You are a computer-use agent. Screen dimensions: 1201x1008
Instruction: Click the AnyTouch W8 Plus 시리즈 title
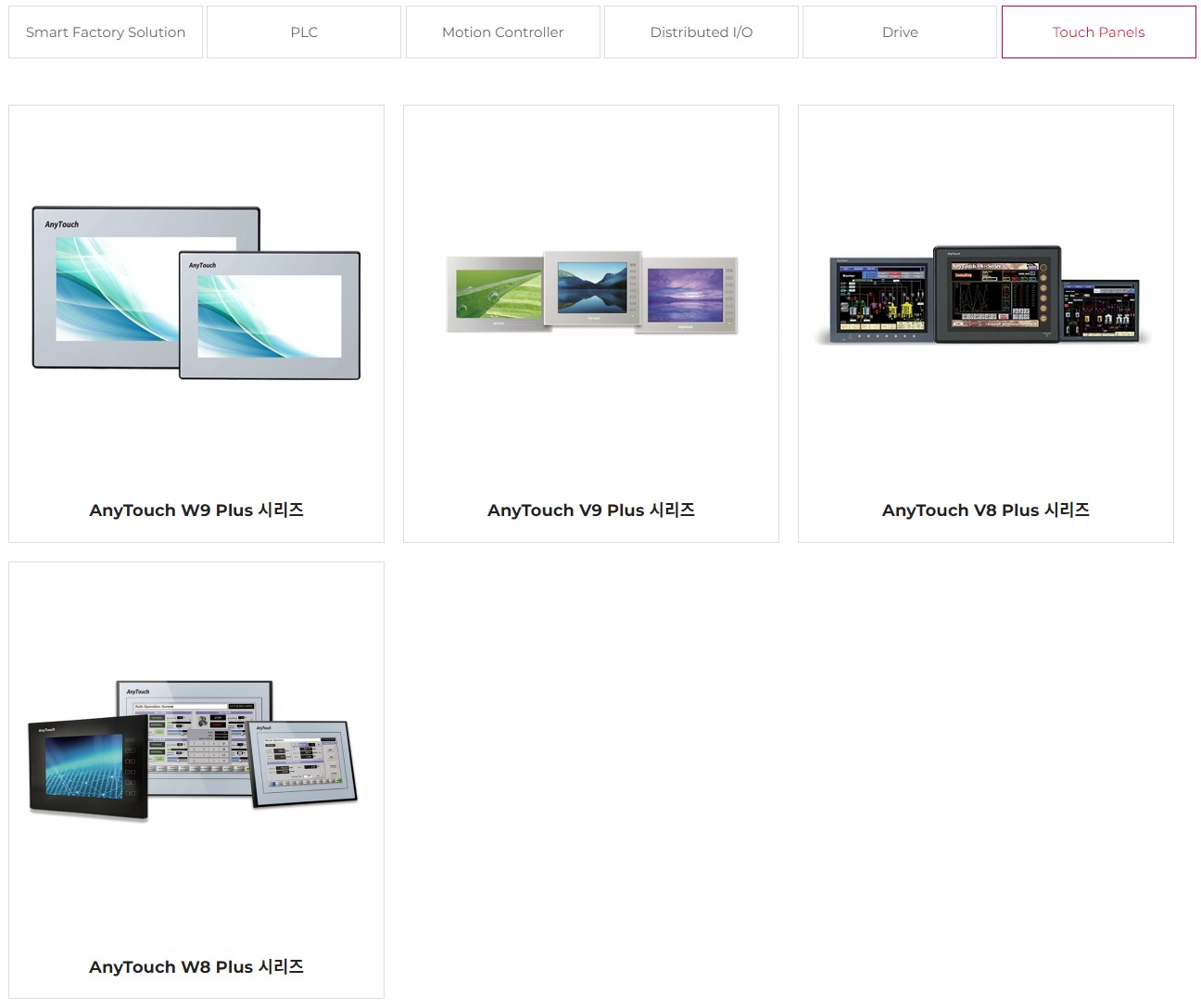click(196, 967)
